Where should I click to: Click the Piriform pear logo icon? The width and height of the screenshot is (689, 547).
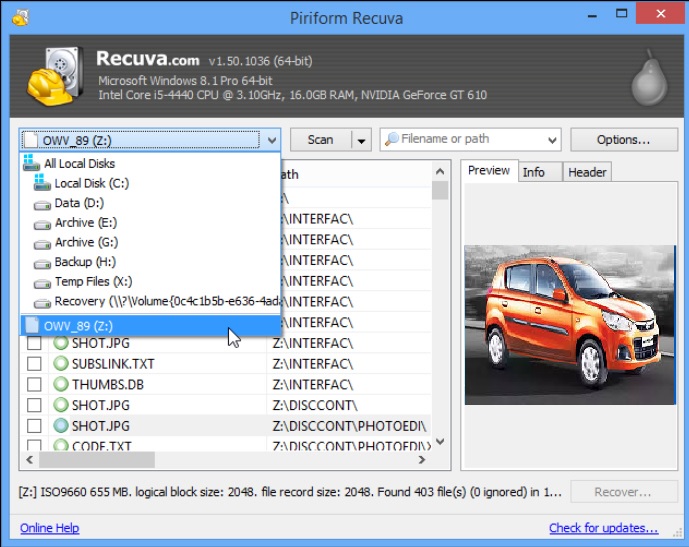pyautogui.click(x=648, y=76)
